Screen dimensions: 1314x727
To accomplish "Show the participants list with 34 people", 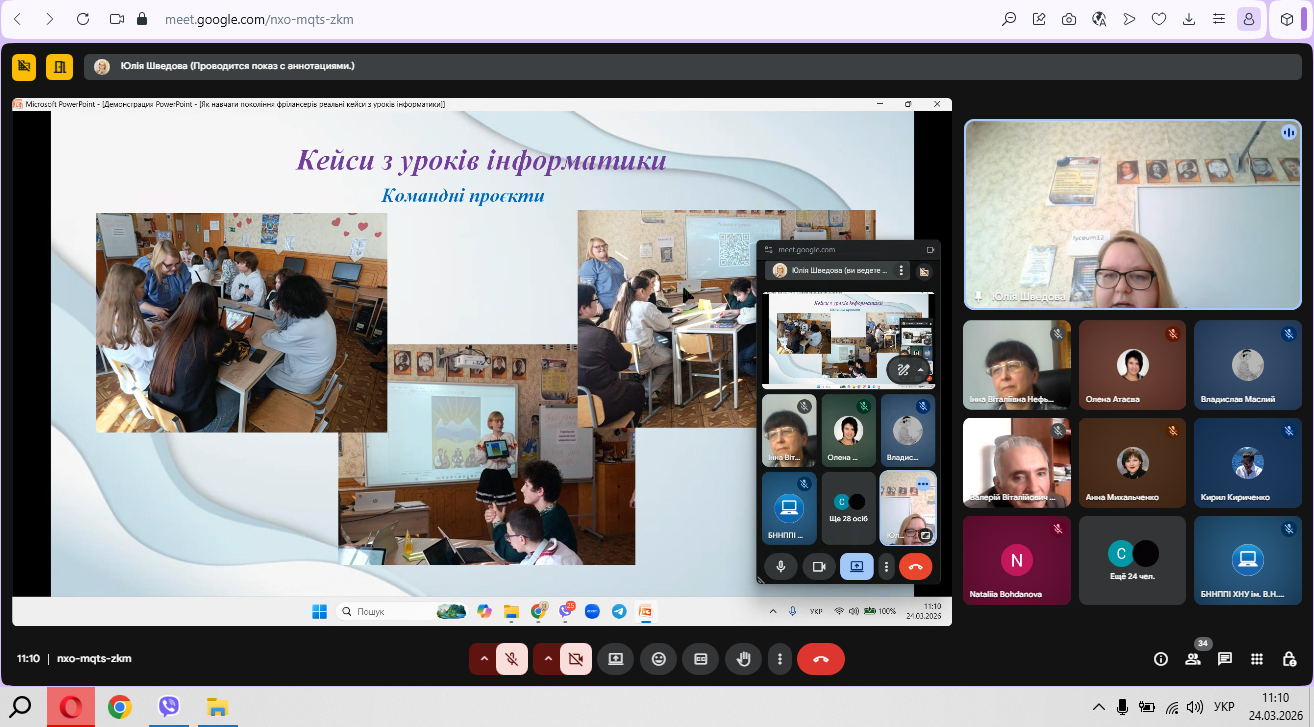I will click(x=1193, y=659).
